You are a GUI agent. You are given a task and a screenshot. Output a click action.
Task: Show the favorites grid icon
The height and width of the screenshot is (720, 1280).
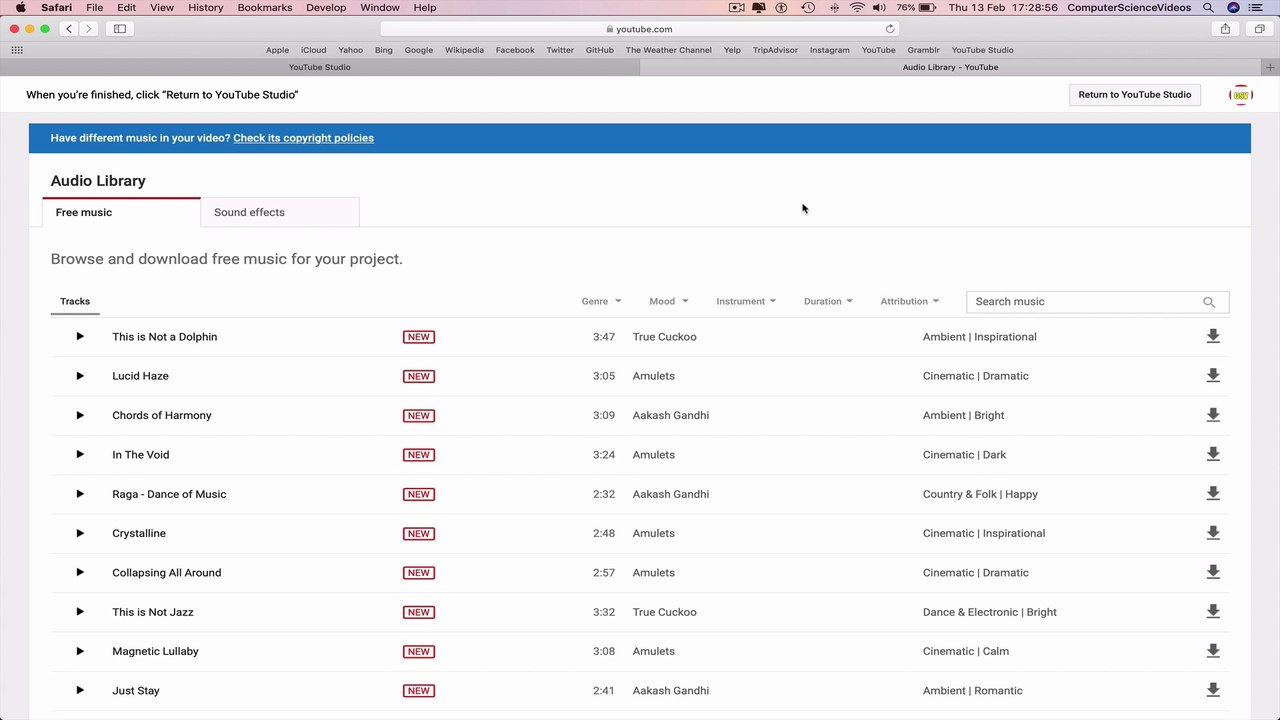click(17, 50)
